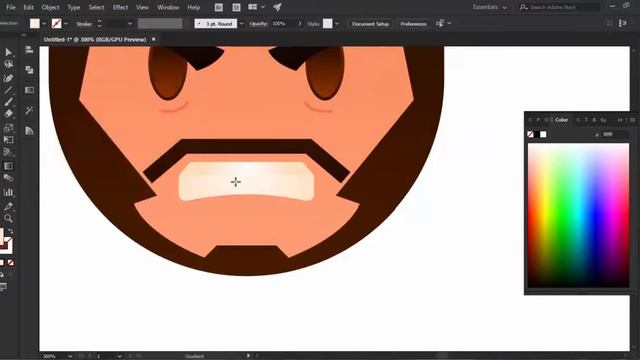Click the Opacity label link
640x360 pixels.
pos(258,24)
